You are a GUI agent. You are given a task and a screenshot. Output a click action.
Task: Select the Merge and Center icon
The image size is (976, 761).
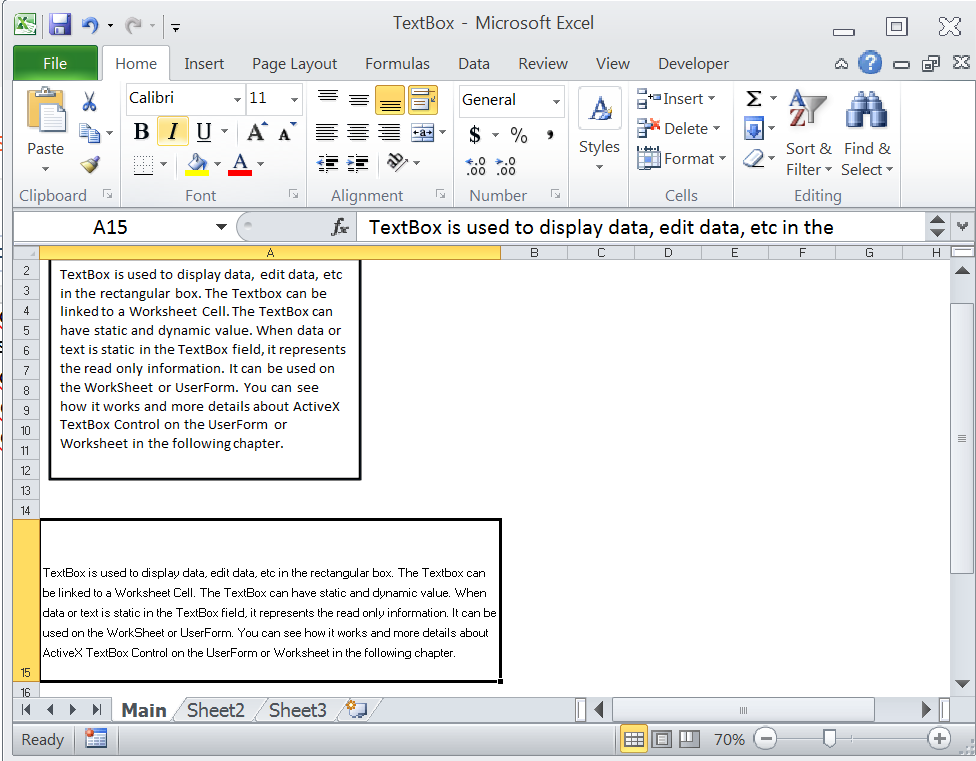click(x=421, y=132)
